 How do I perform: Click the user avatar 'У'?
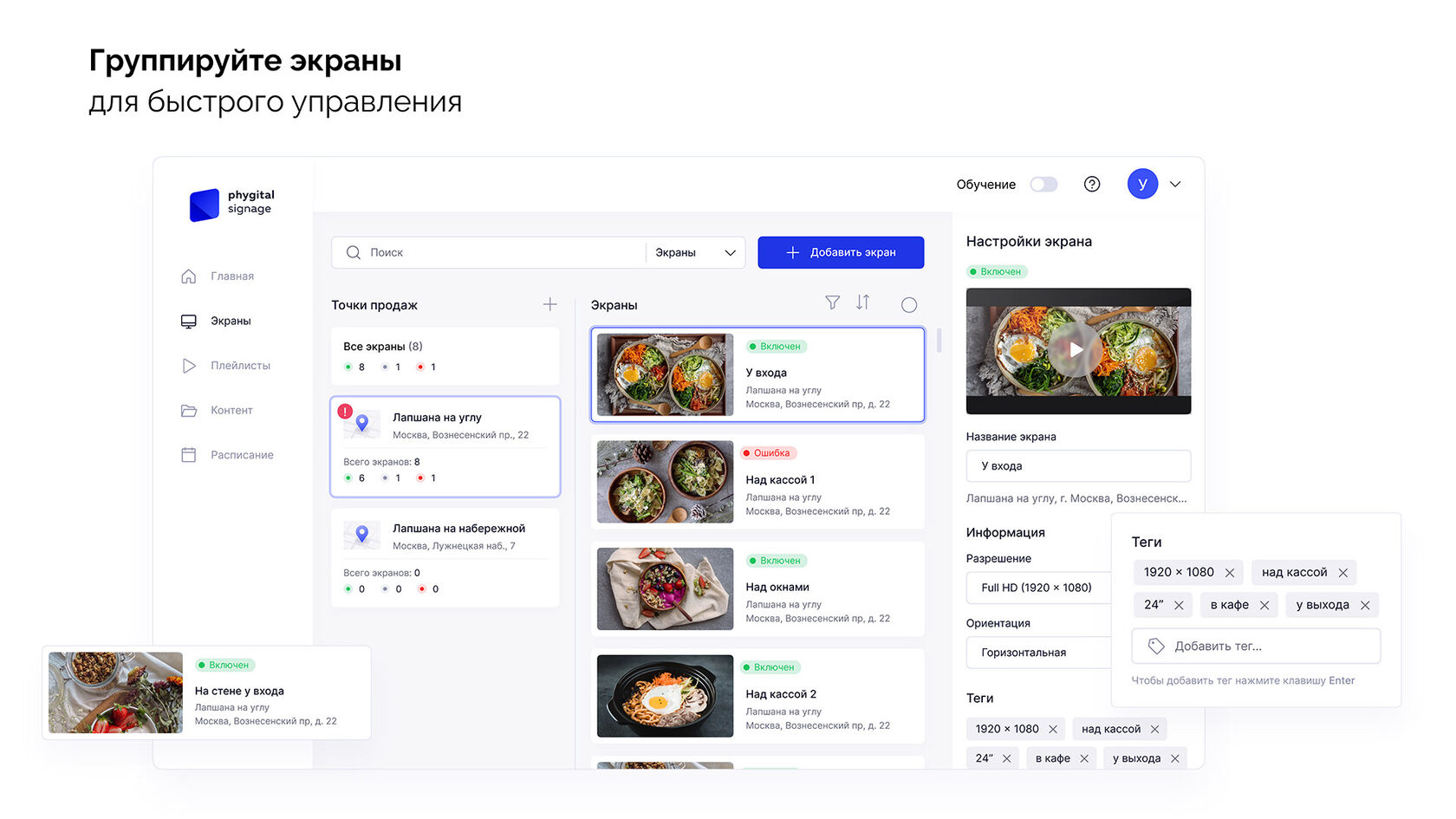[x=1142, y=184]
